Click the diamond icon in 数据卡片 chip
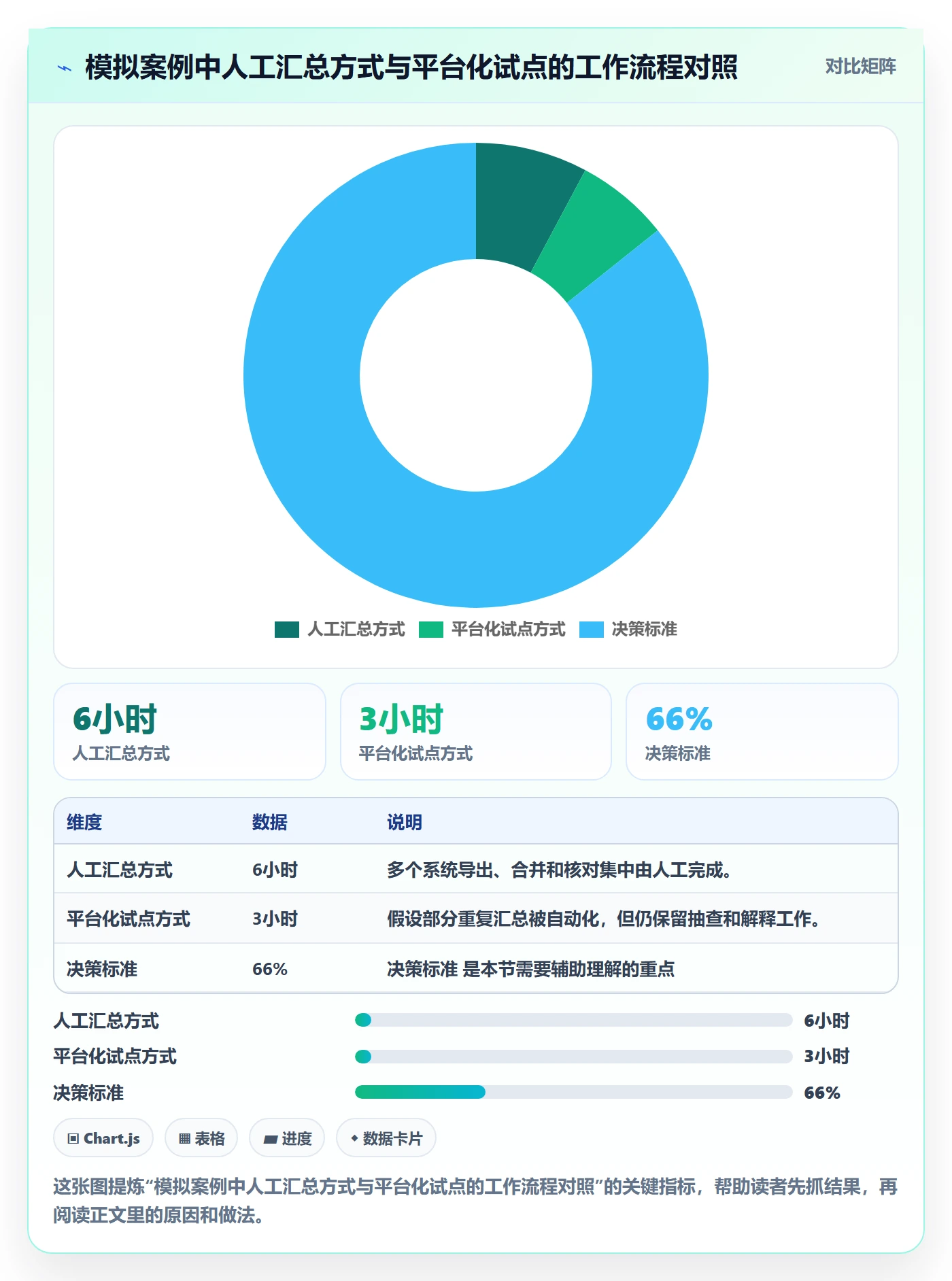 (x=354, y=1138)
